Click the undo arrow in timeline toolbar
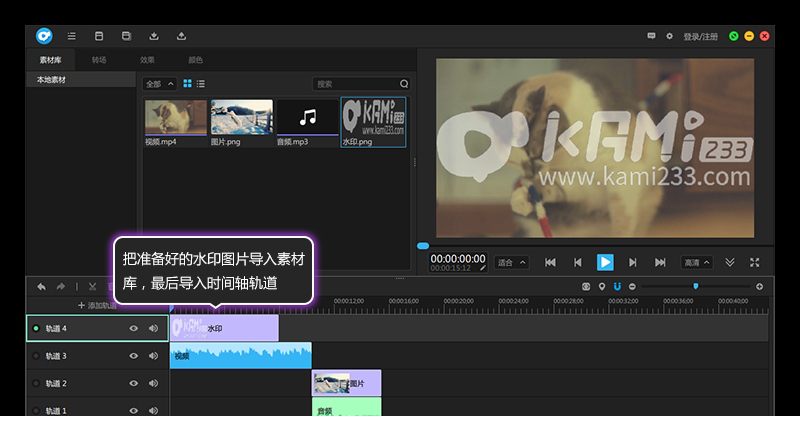 (41, 287)
